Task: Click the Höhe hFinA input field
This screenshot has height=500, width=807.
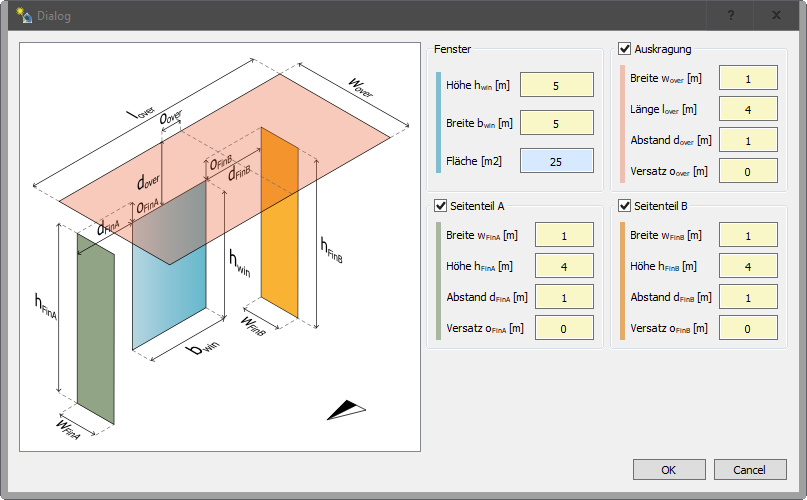Action: [564, 266]
